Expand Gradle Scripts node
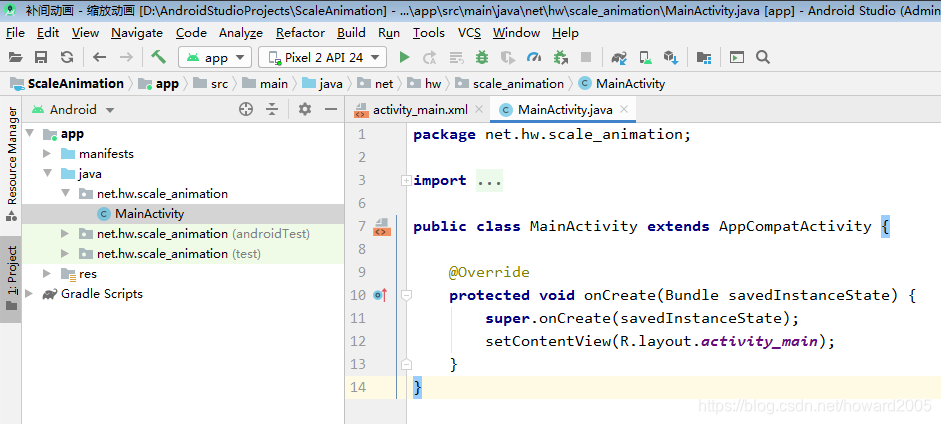941x424 pixels. tap(29, 293)
